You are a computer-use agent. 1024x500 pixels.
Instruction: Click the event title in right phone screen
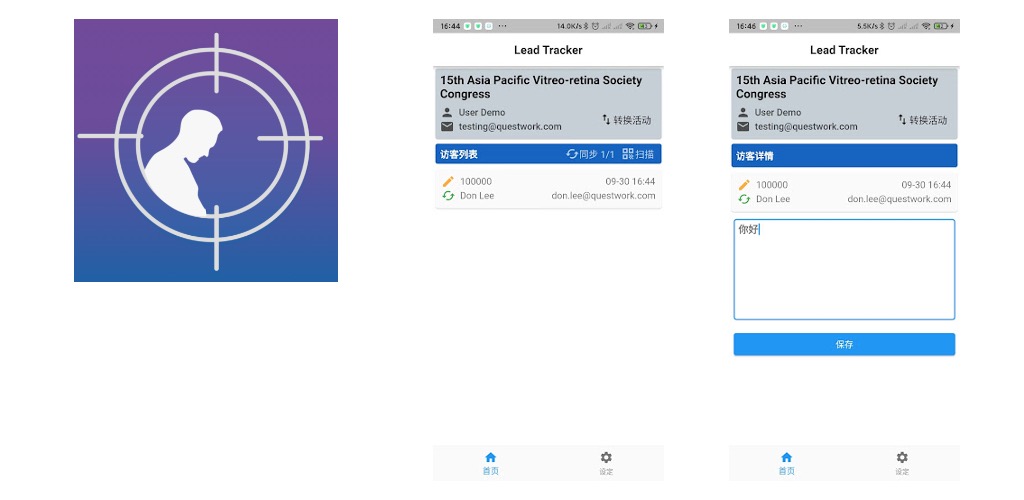click(x=837, y=87)
